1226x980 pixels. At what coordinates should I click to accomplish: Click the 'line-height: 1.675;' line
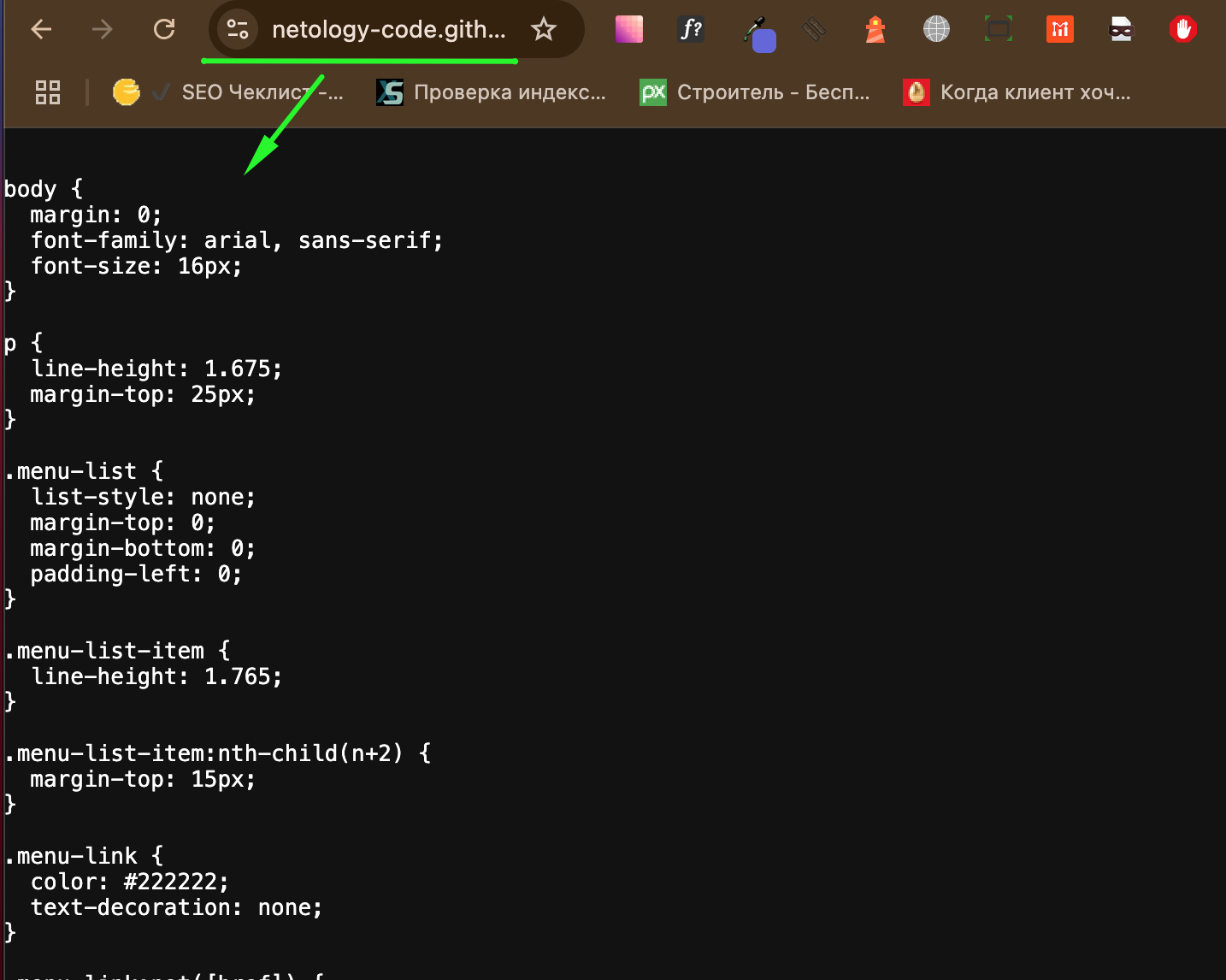click(156, 369)
